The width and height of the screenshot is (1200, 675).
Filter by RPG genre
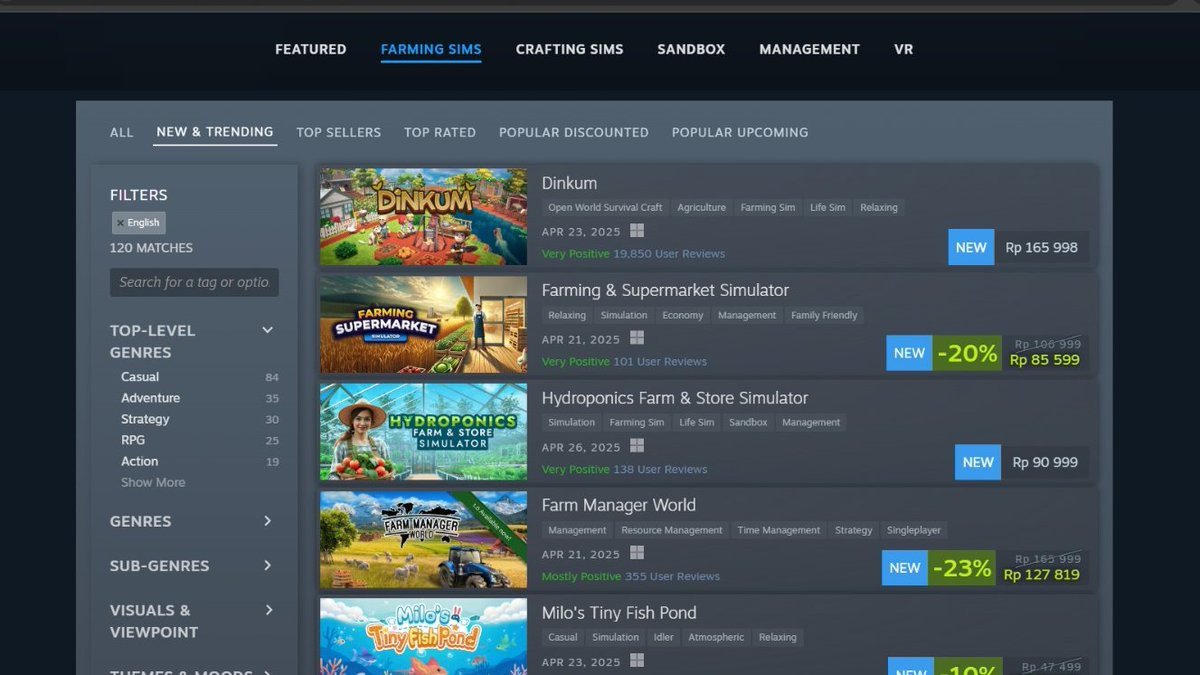[x=133, y=440]
